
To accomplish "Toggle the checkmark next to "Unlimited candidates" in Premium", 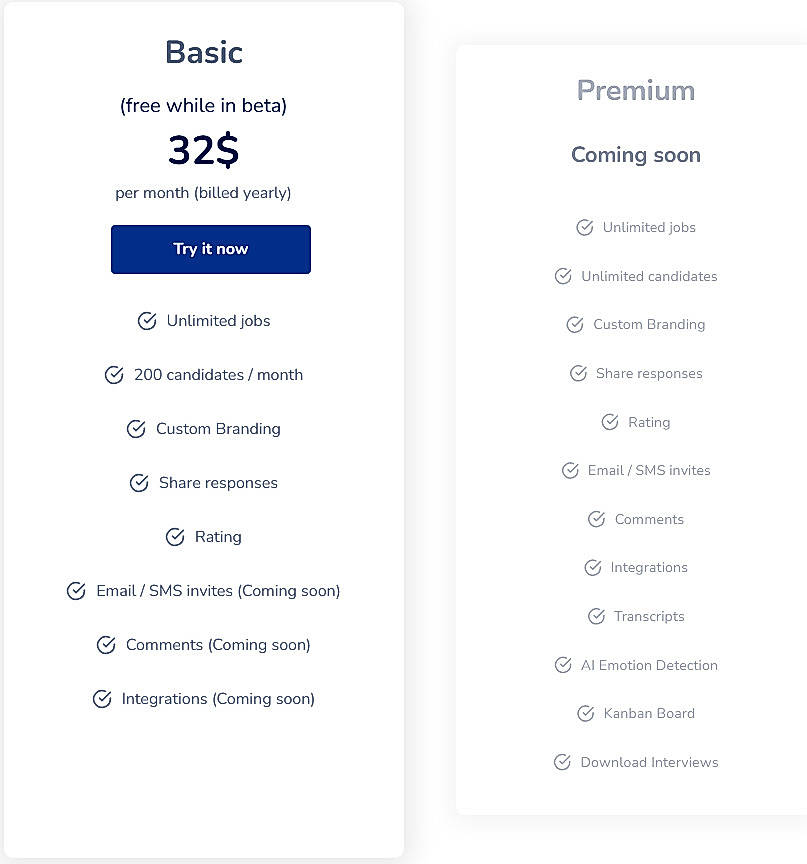I will 563,276.
